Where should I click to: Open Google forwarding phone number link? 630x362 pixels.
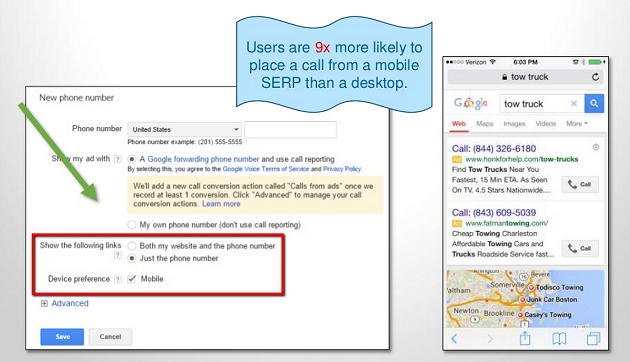[203, 159]
